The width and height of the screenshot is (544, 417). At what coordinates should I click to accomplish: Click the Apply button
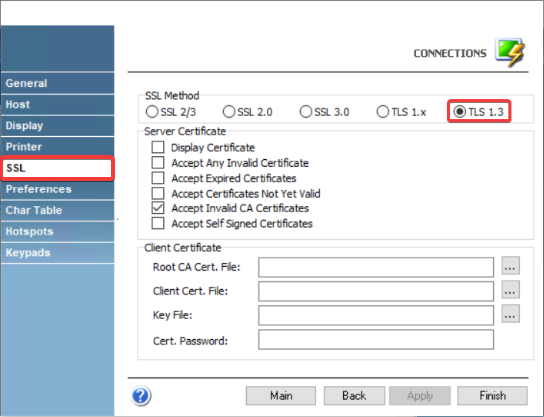420,395
